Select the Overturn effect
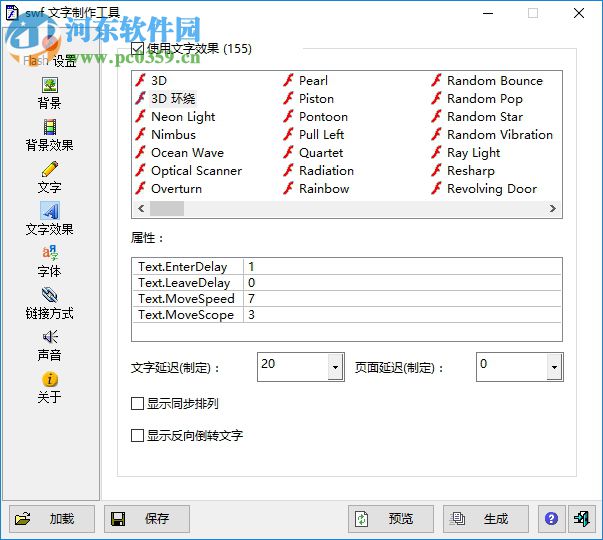 (x=177, y=188)
